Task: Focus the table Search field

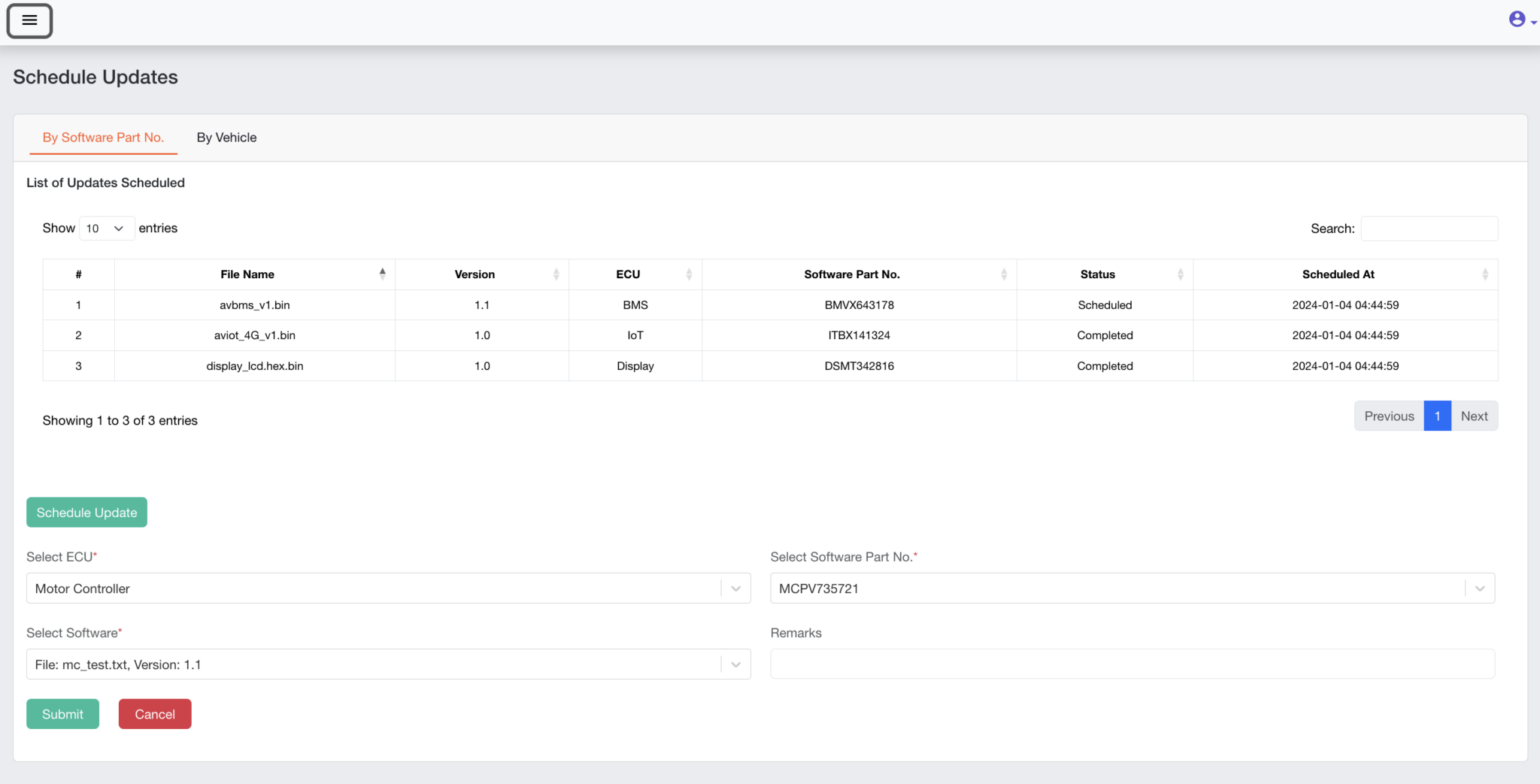Action: (1429, 229)
